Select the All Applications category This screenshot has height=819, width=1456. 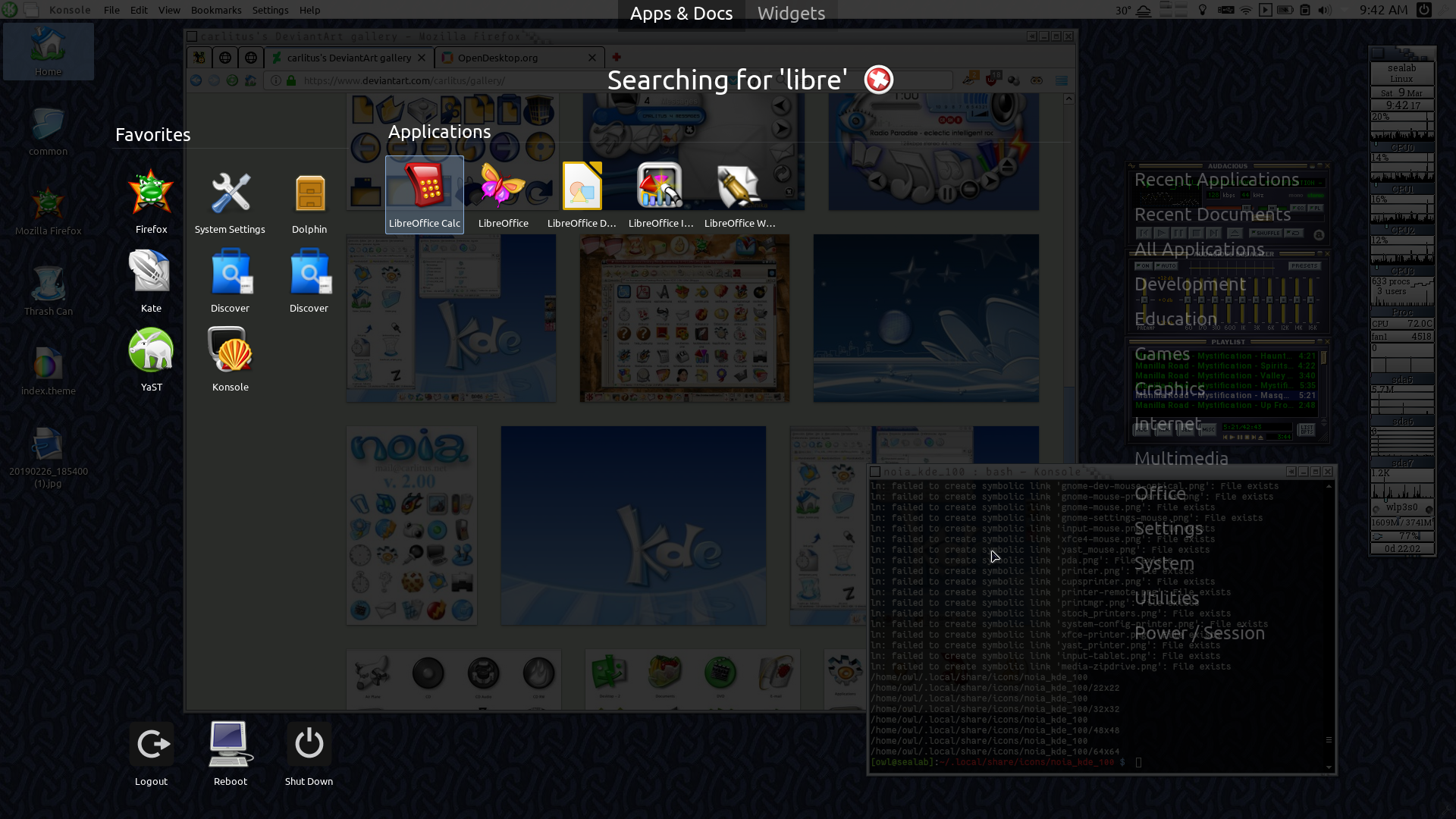(x=1199, y=249)
